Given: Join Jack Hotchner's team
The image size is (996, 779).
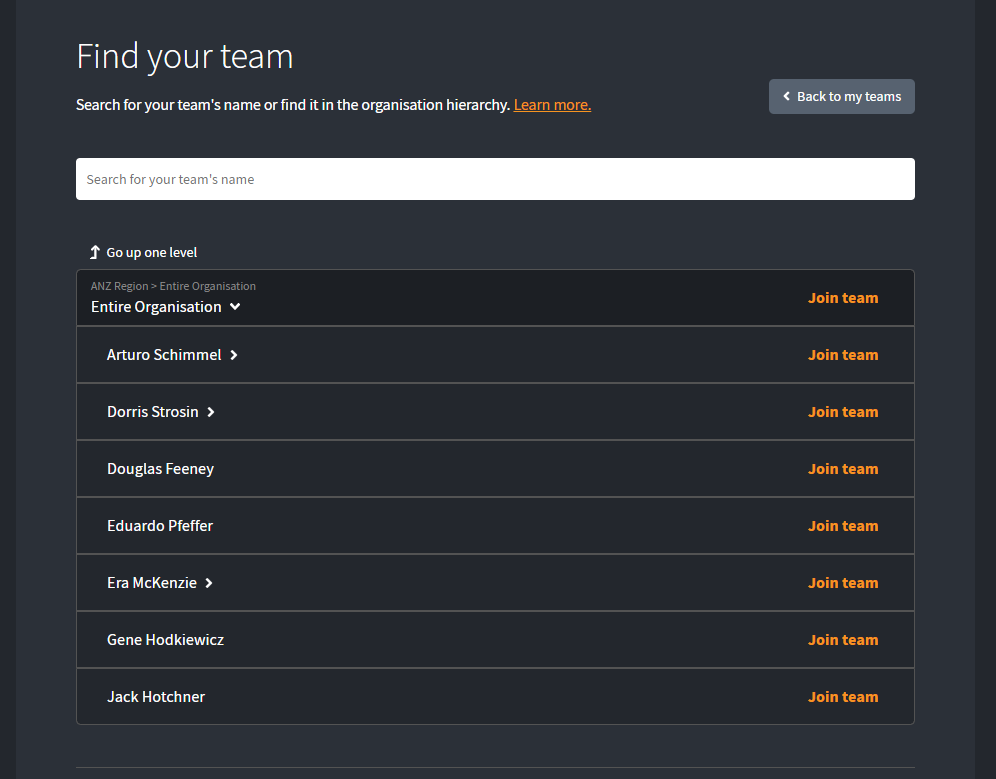Looking at the screenshot, I should pos(843,697).
